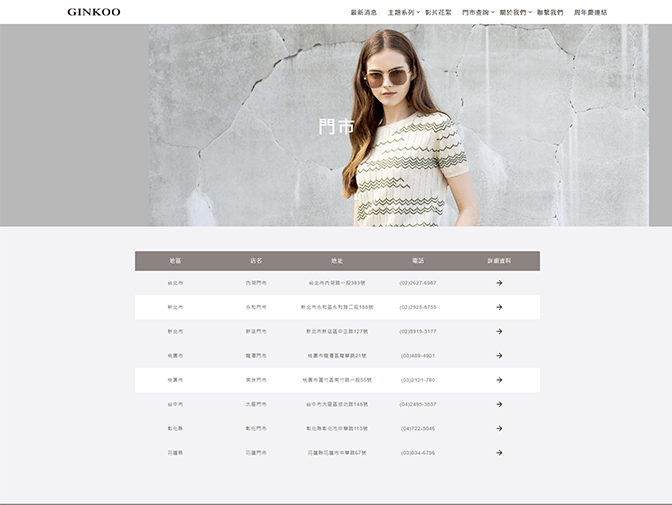Open details arrow for 新店門市

coord(499,331)
